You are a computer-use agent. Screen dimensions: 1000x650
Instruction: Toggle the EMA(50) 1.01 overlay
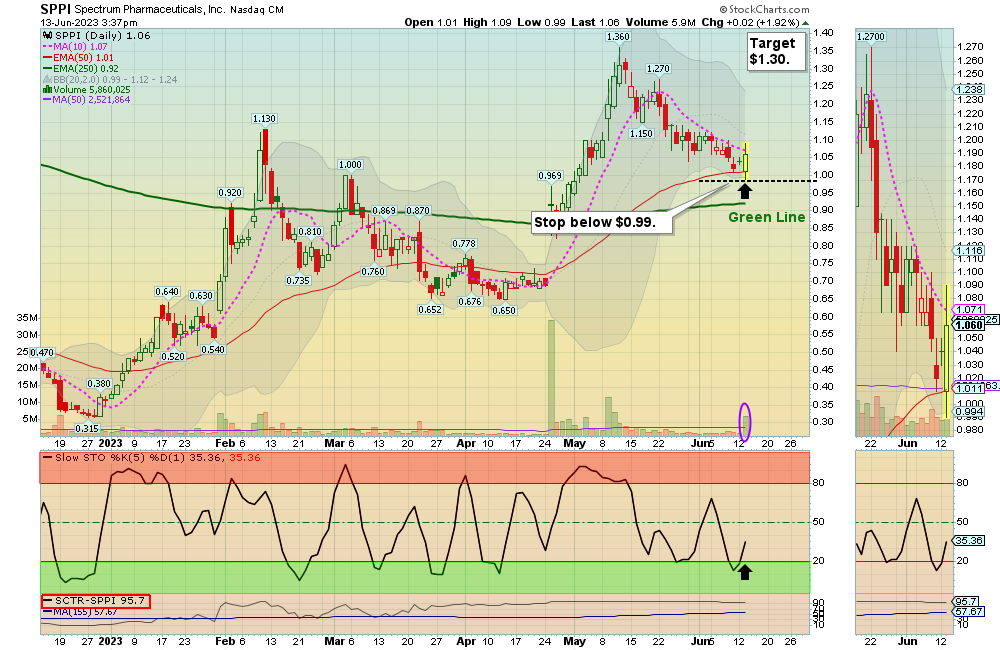pyautogui.click(x=78, y=57)
